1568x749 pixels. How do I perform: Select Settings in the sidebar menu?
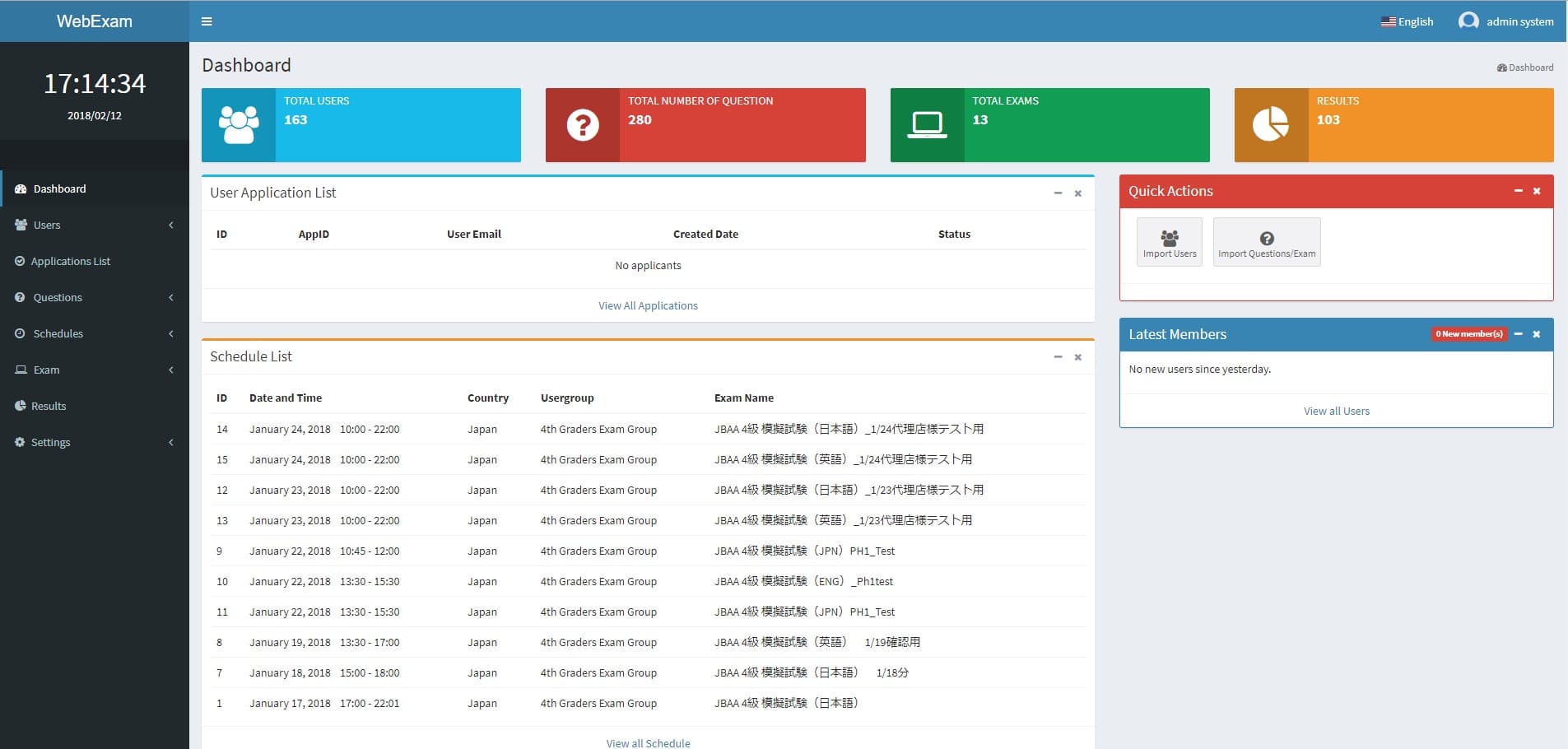(x=95, y=442)
